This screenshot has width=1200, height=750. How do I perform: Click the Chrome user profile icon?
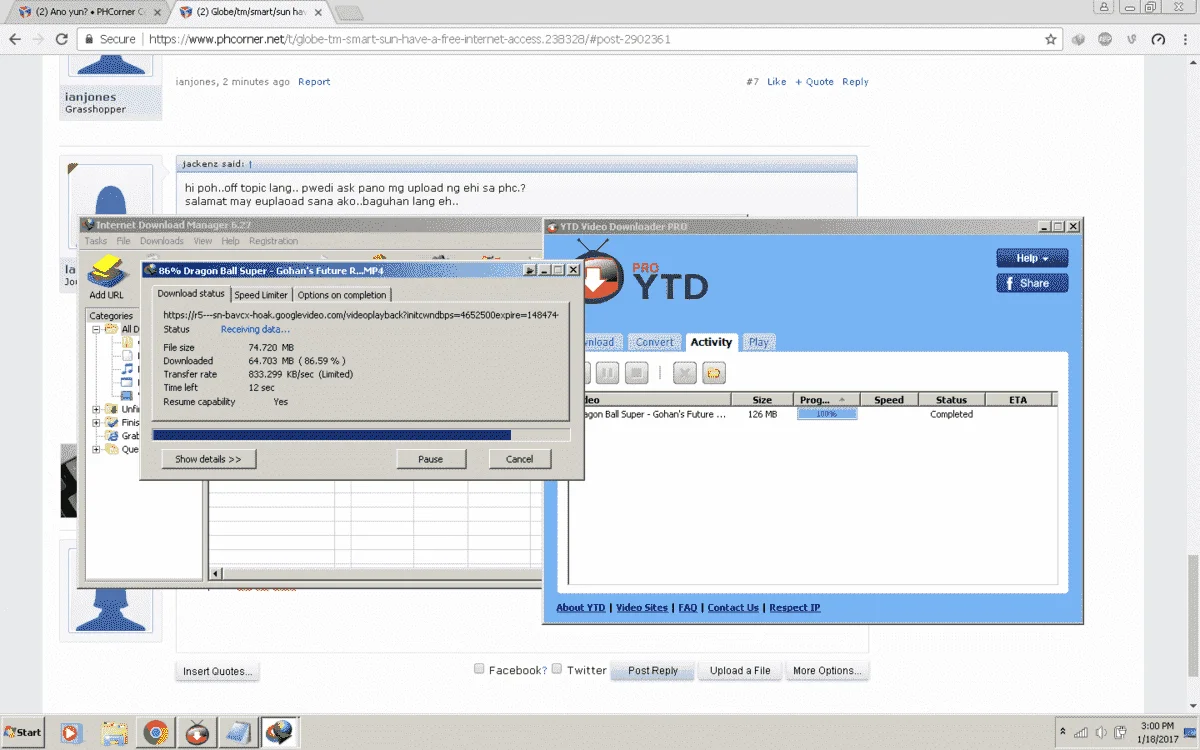click(x=1105, y=6)
